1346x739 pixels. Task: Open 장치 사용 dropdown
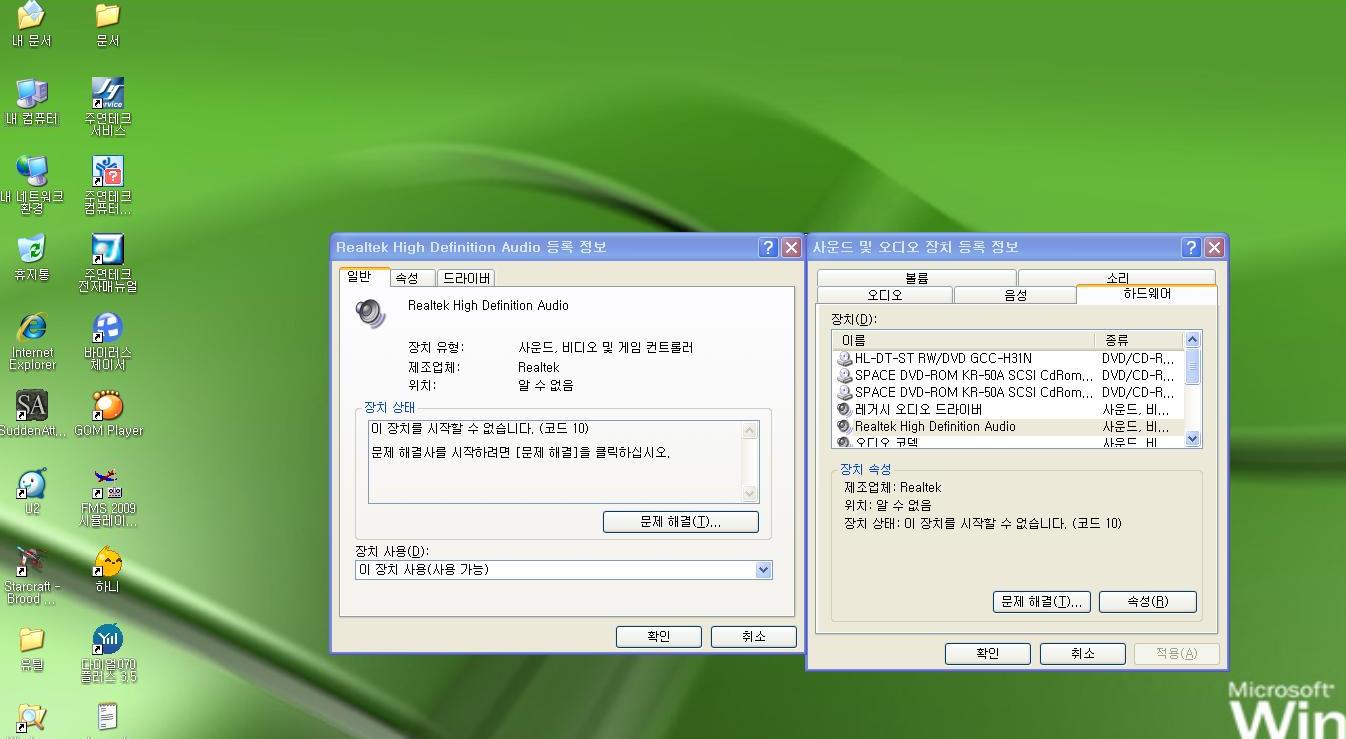(x=763, y=570)
